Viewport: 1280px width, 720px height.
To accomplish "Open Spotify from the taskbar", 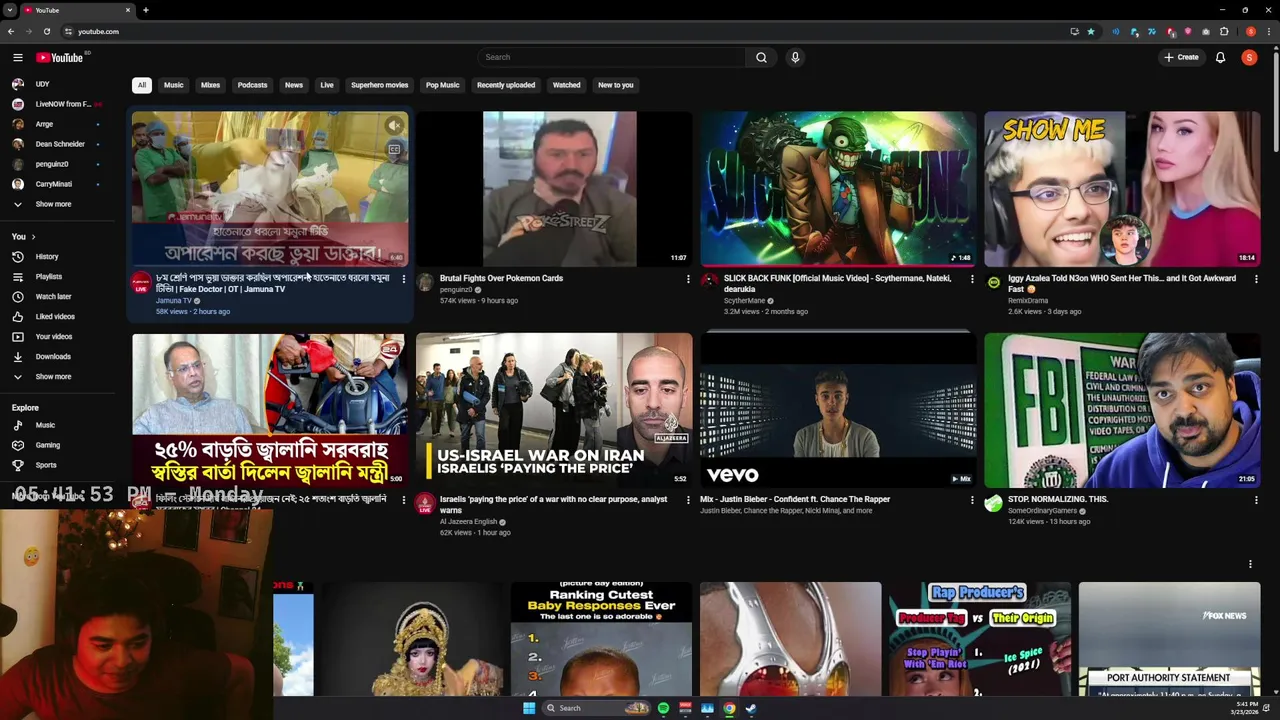I will tap(663, 708).
